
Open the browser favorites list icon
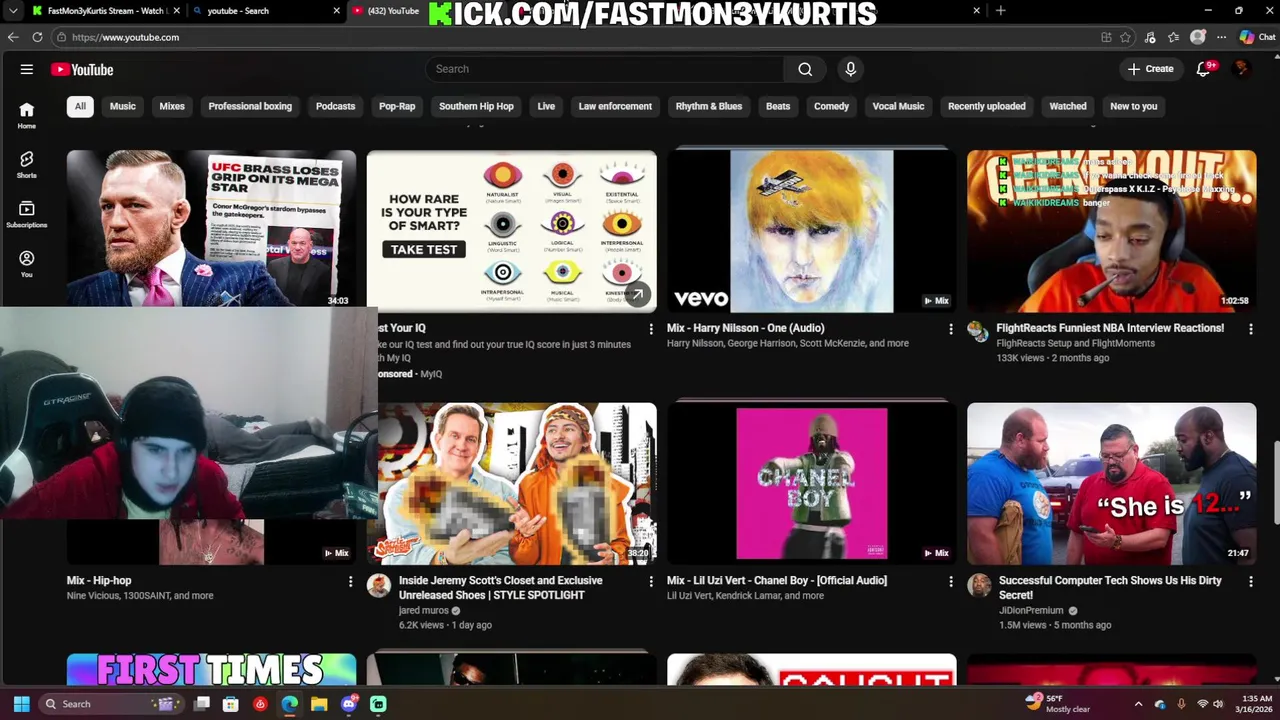click(1174, 37)
